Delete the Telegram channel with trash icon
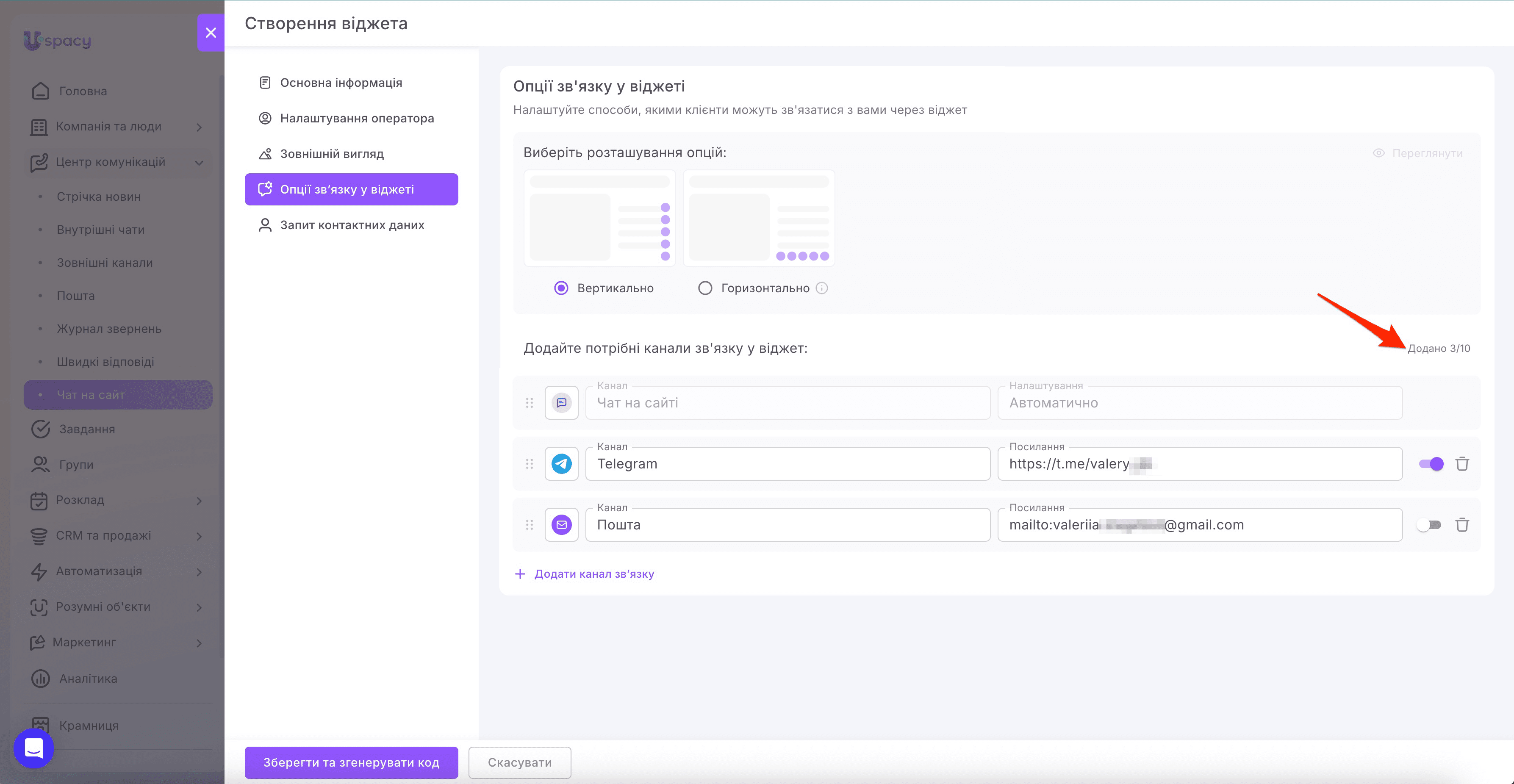The width and height of the screenshot is (1514, 784). (1462, 464)
